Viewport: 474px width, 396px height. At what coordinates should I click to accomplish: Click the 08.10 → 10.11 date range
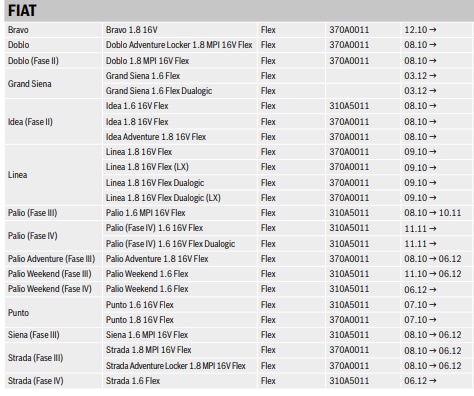tap(433, 213)
